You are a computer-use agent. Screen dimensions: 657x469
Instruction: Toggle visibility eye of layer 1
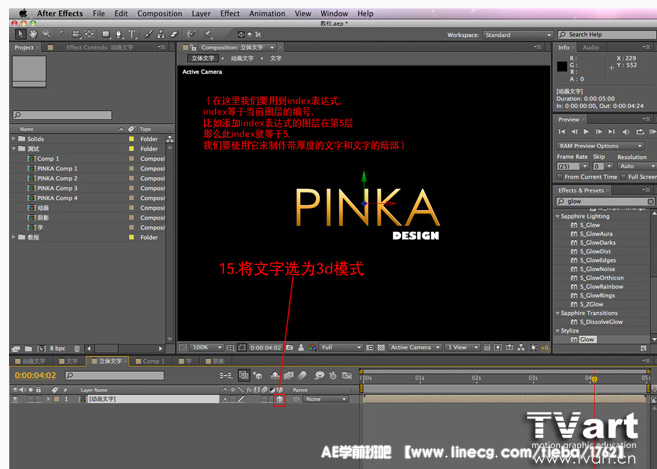pos(16,399)
